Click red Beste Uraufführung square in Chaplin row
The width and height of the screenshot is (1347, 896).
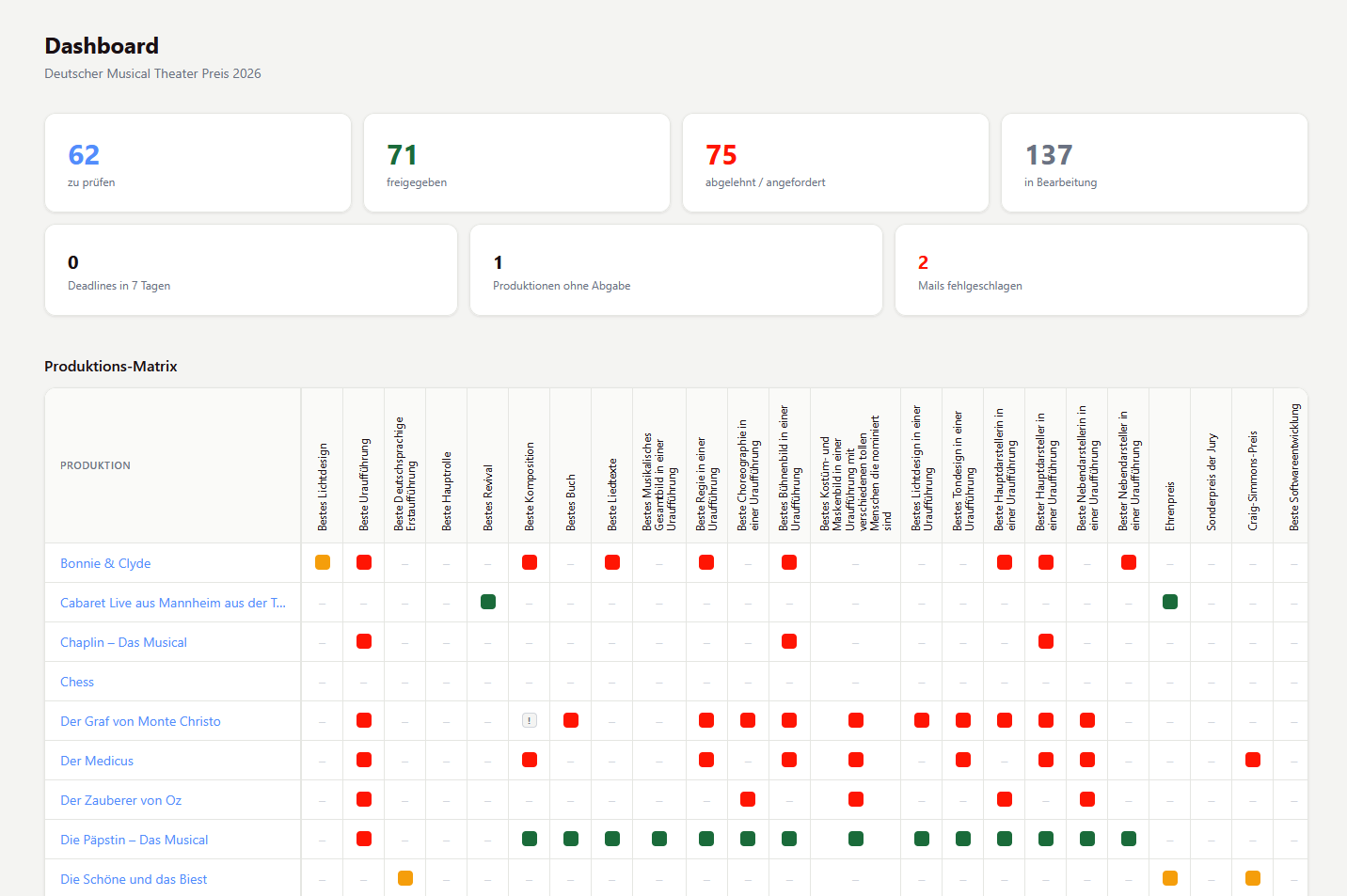pos(364,641)
